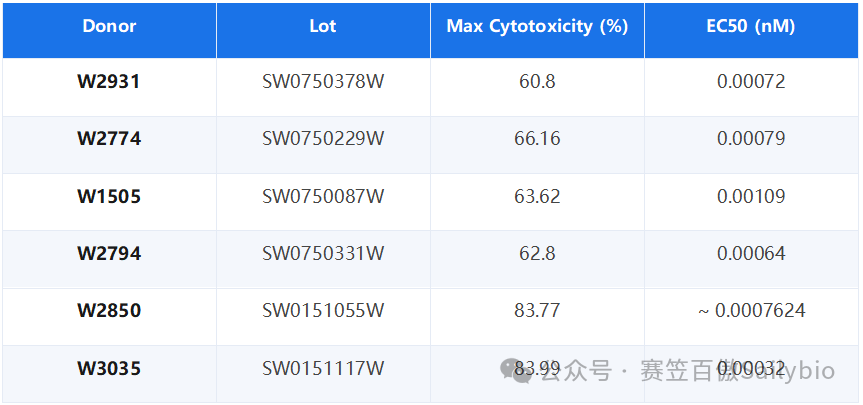Click lot number SW0750378W
The height and width of the screenshot is (405, 863).
323,82
